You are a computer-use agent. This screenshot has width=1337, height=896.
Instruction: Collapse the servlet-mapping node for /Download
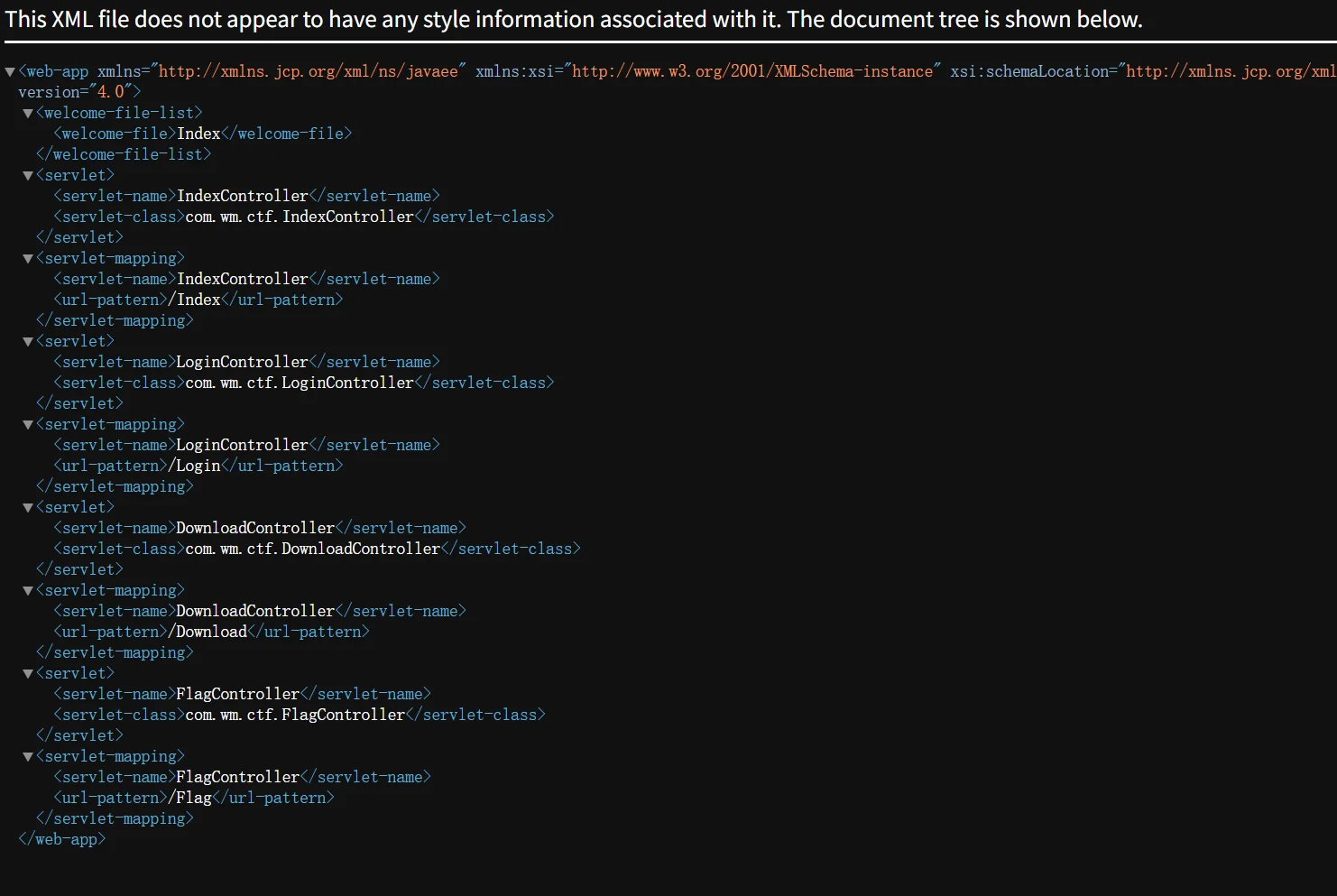click(x=28, y=591)
